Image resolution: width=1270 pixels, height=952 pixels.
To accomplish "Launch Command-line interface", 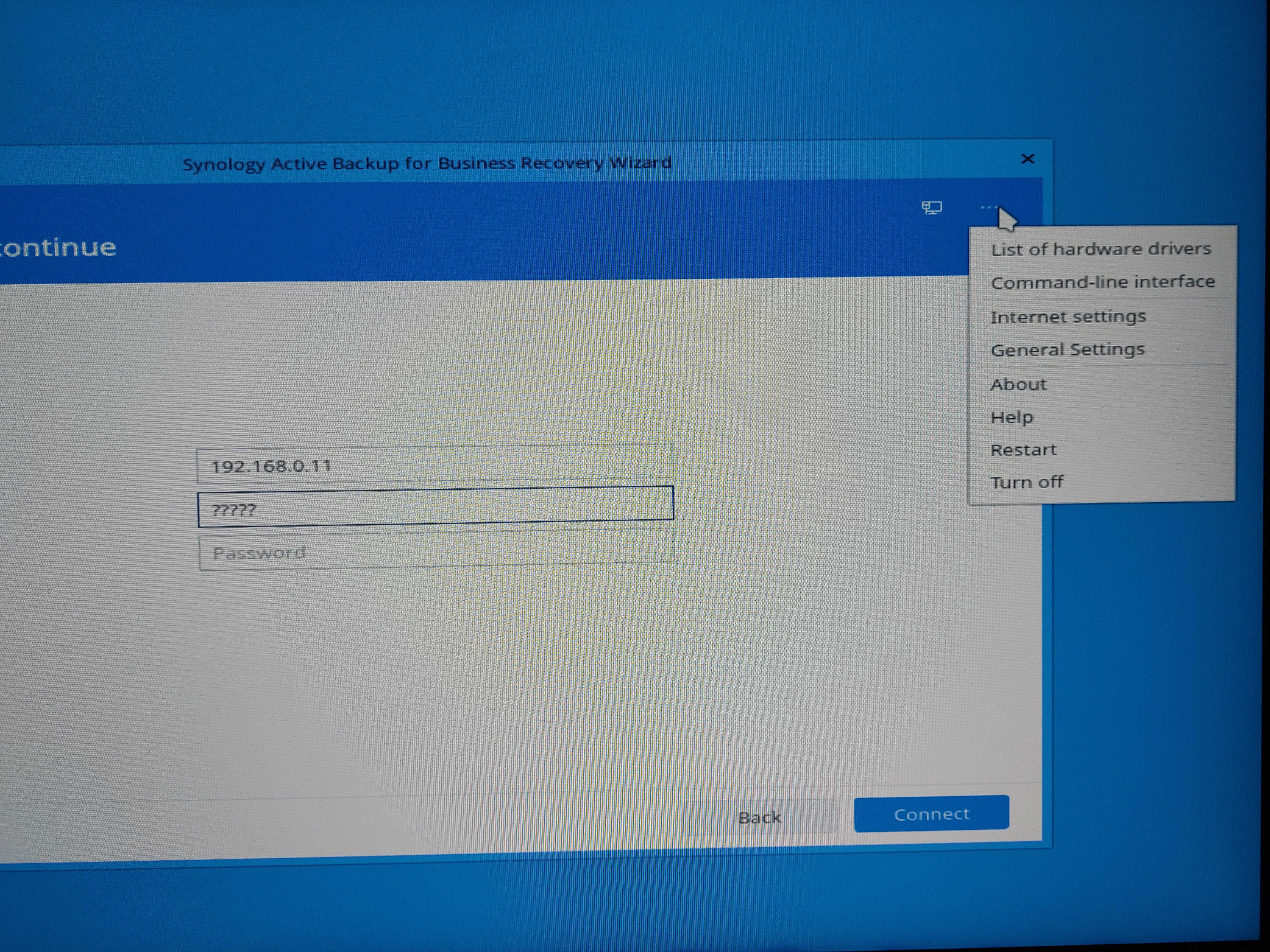I will (1102, 282).
